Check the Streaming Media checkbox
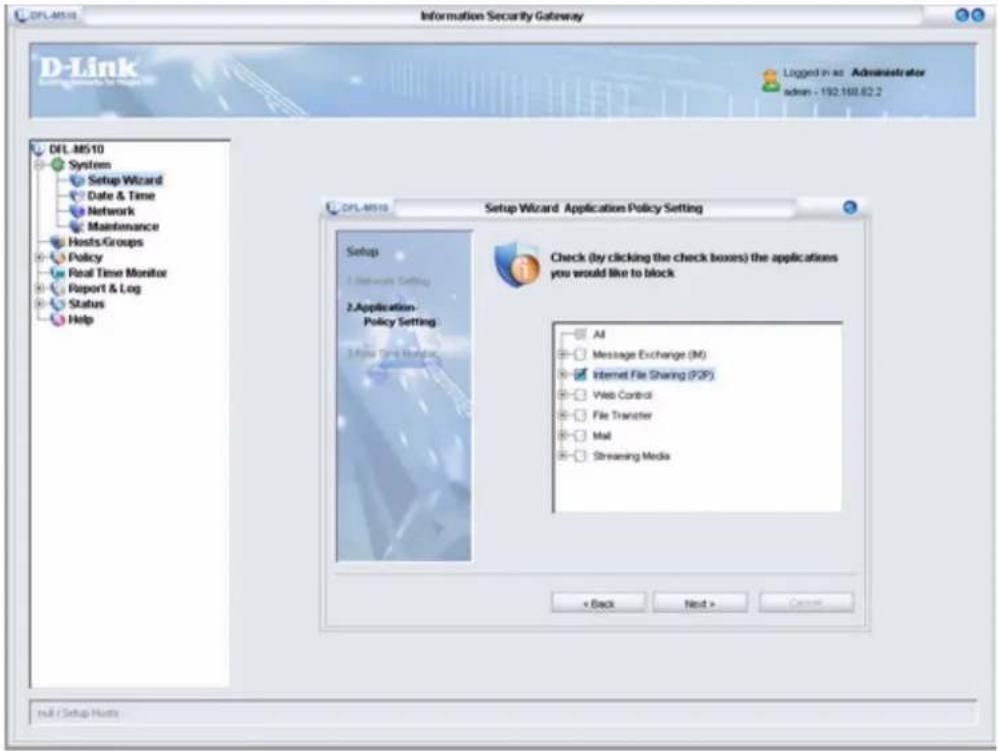 point(580,456)
